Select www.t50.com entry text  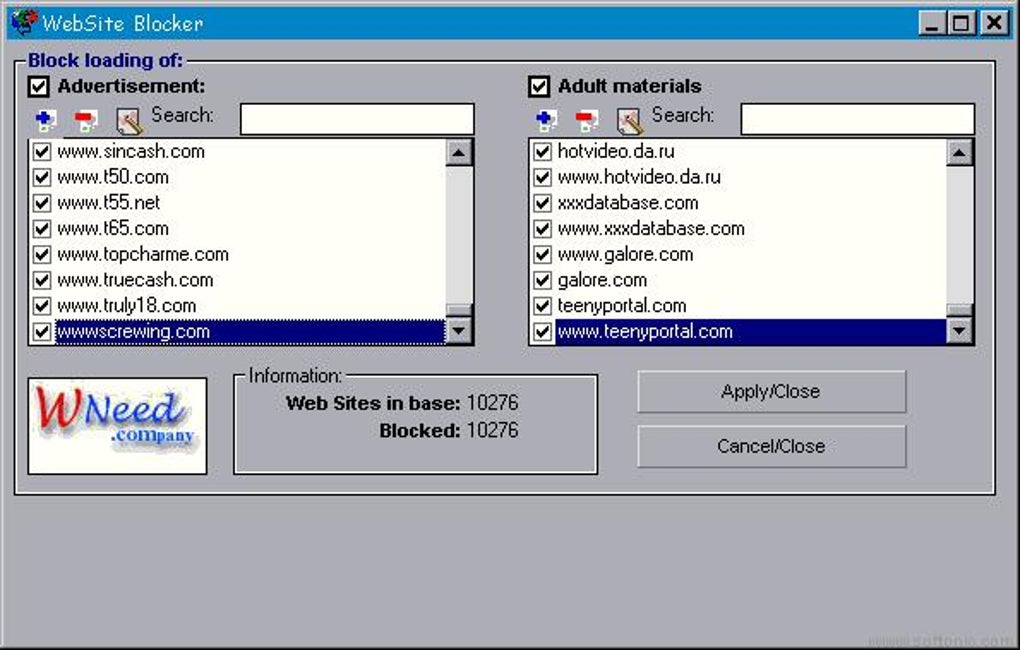tap(113, 177)
